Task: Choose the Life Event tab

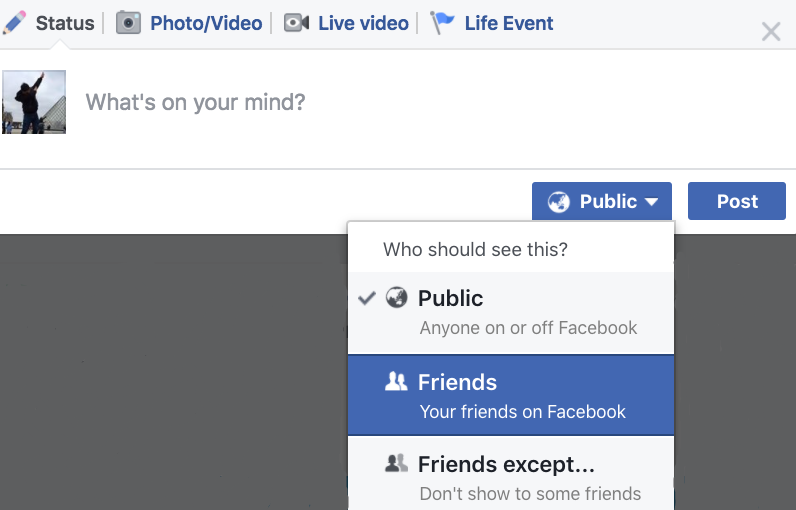Action: click(508, 22)
